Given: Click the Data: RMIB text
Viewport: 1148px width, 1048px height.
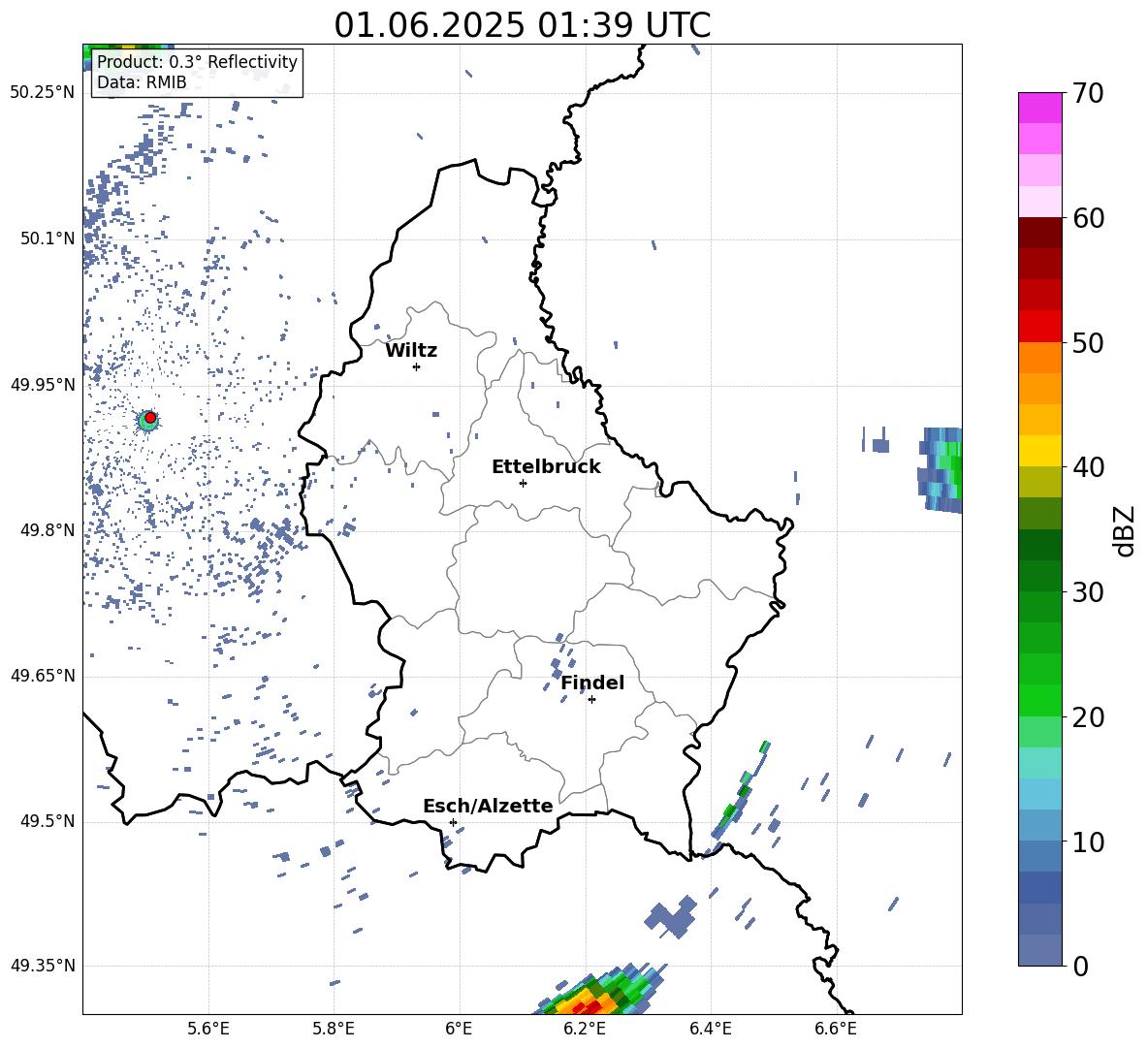Looking at the screenshot, I should pyautogui.click(x=142, y=82).
